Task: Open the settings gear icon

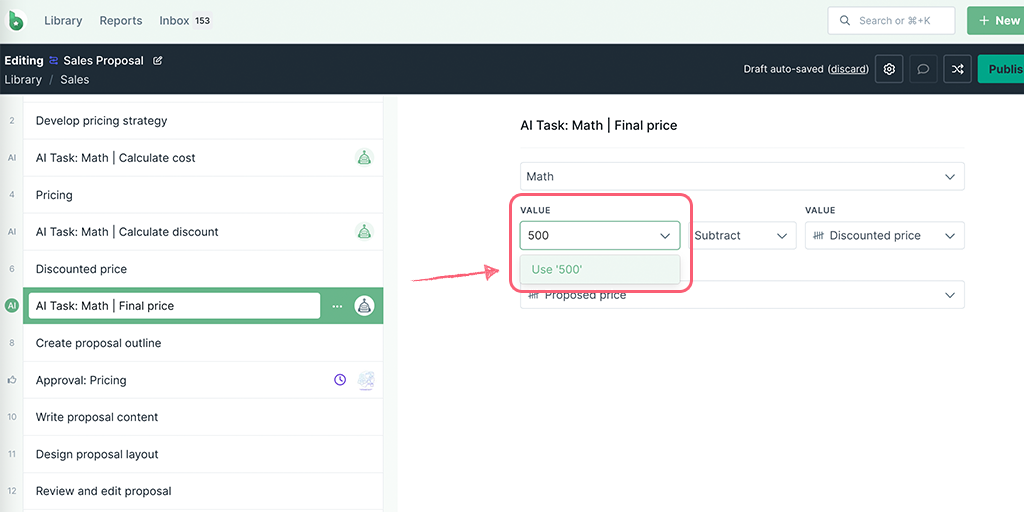Action: [889, 69]
